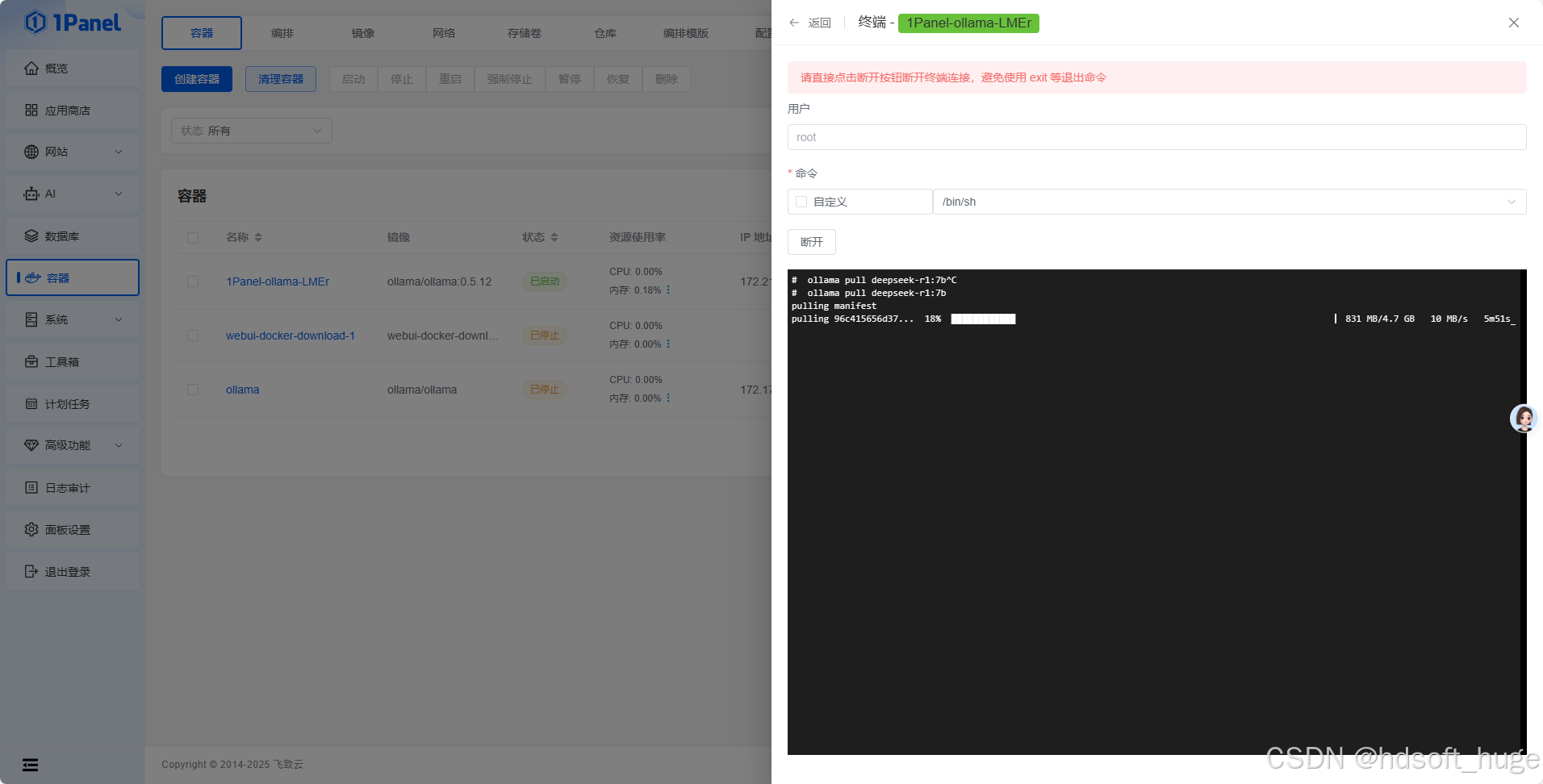Switch to the 镜像 images tab
1543x784 pixels.
(x=363, y=33)
